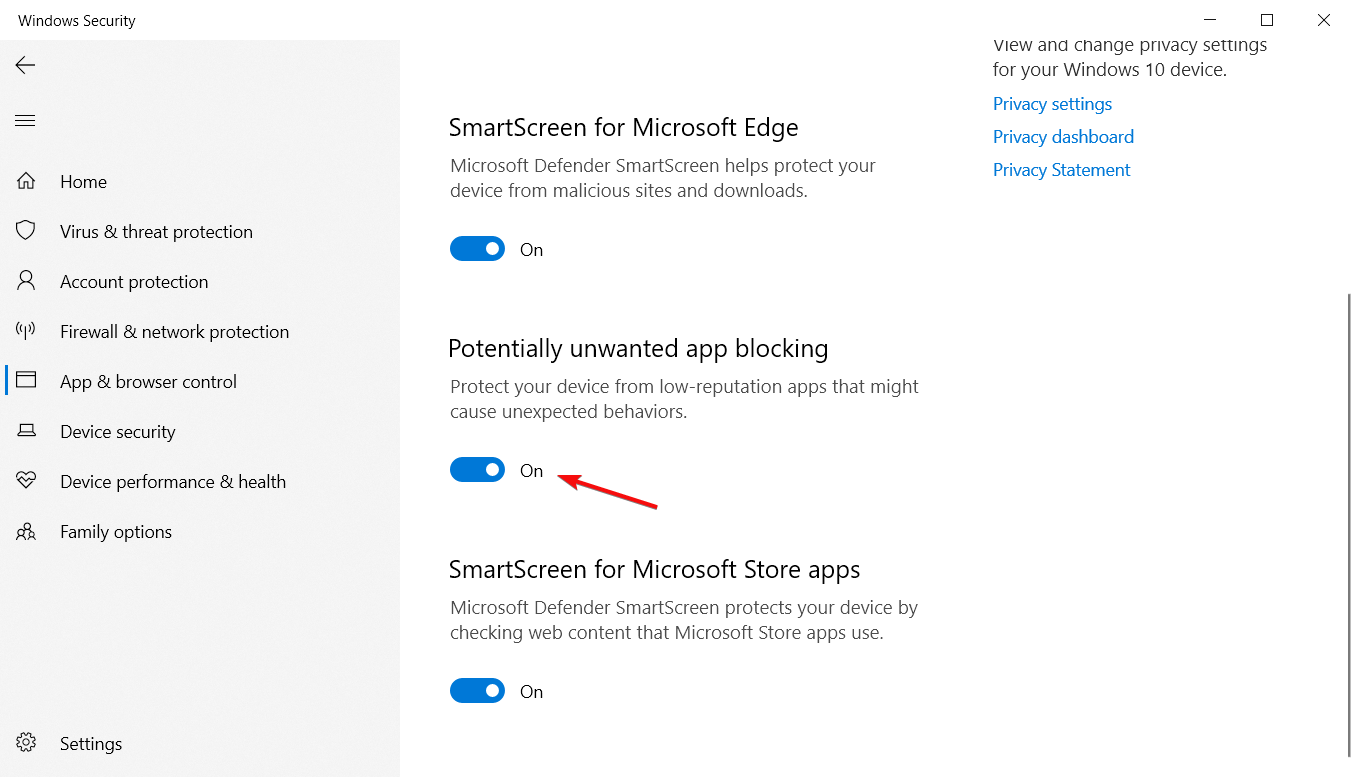Open Virus & threat protection section
The height and width of the screenshot is (777, 1353).
[156, 232]
